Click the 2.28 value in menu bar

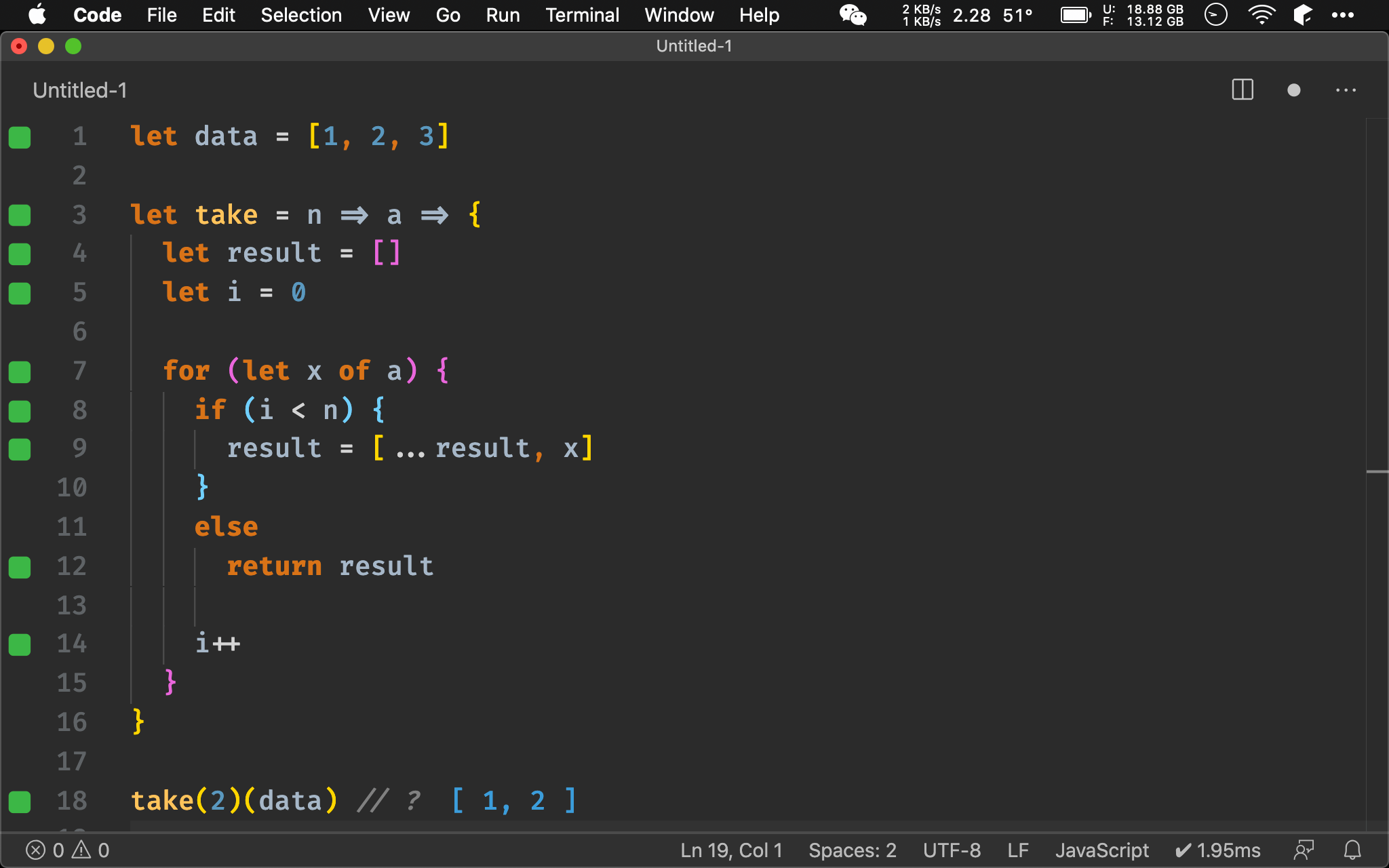click(x=971, y=15)
